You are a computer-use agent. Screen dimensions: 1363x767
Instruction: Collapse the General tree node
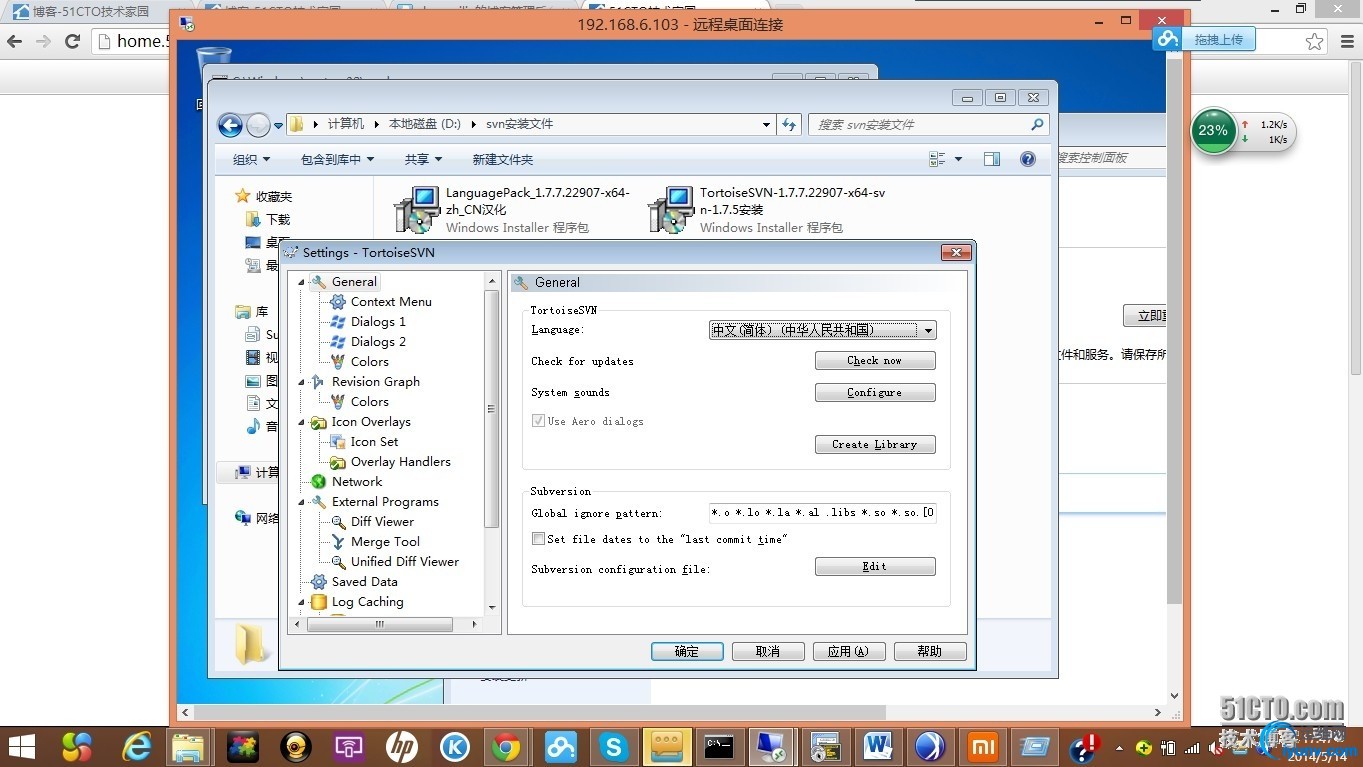(x=301, y=282)
